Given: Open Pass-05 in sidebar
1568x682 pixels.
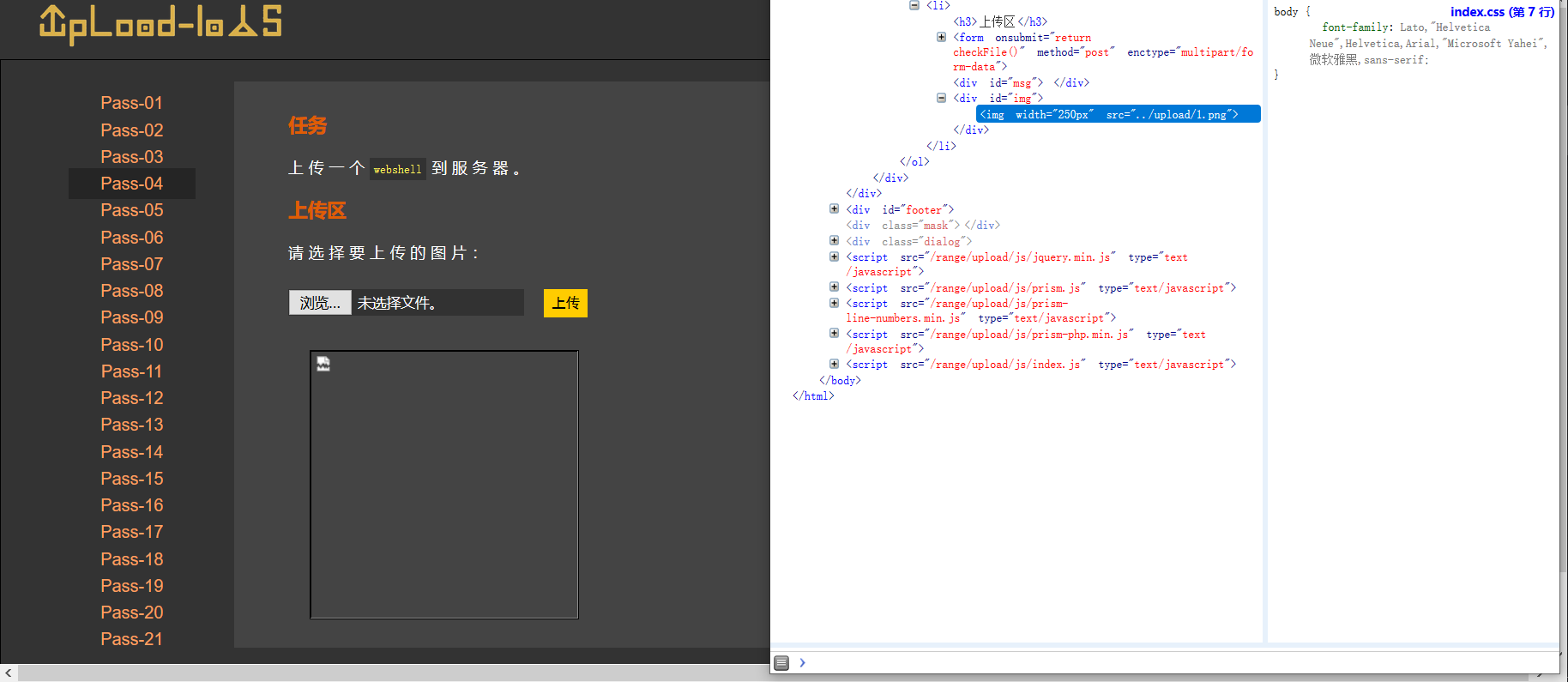Looking at the screenshot, I should point(132,210).
